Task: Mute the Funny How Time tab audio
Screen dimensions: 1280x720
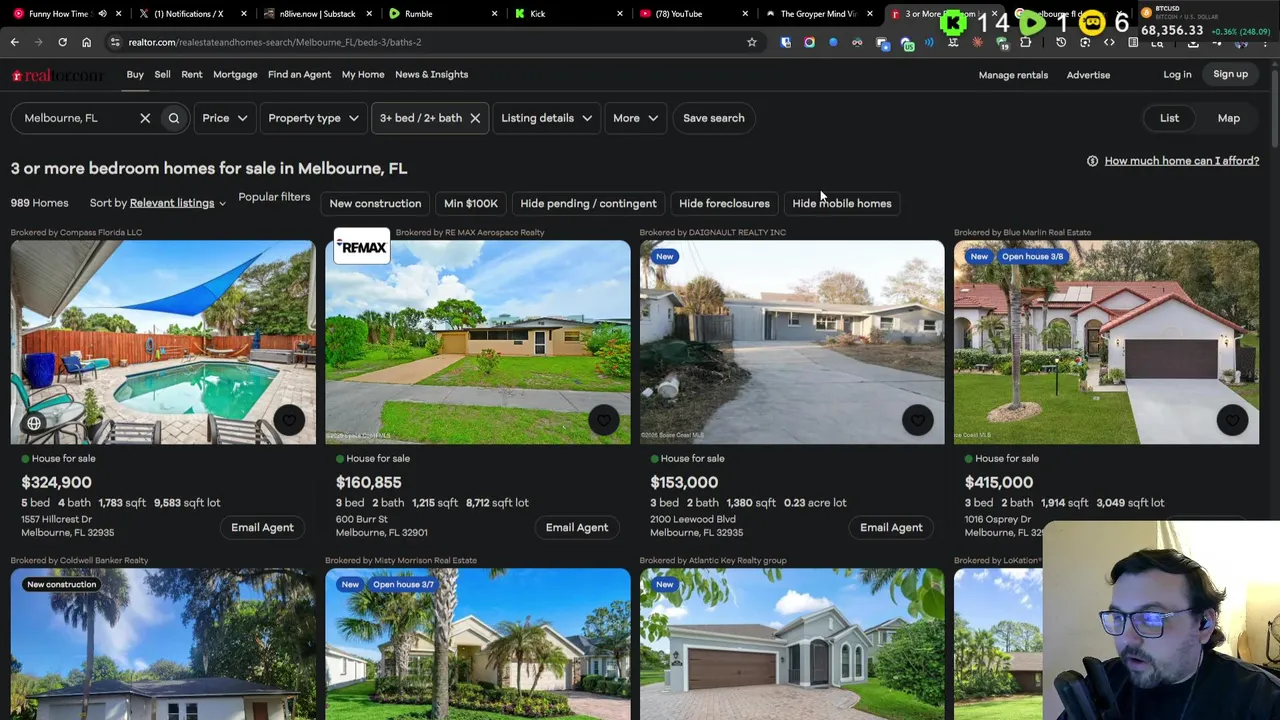Action: click(x=102, y=14)
